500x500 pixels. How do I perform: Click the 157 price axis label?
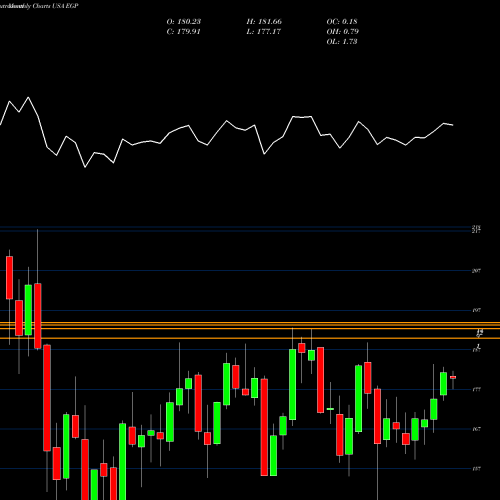(476, 469)
